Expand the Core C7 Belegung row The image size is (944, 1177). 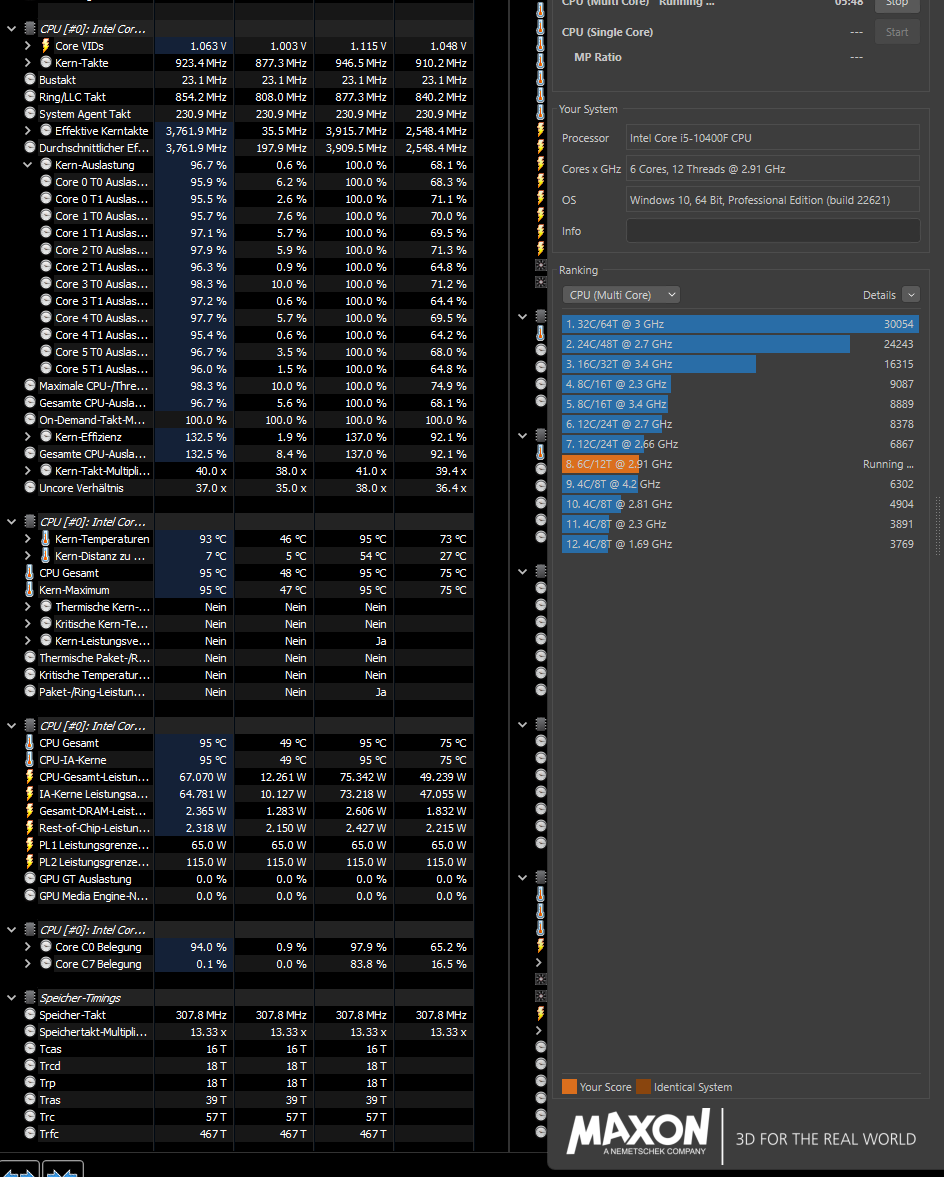click(x=28, y=964)
